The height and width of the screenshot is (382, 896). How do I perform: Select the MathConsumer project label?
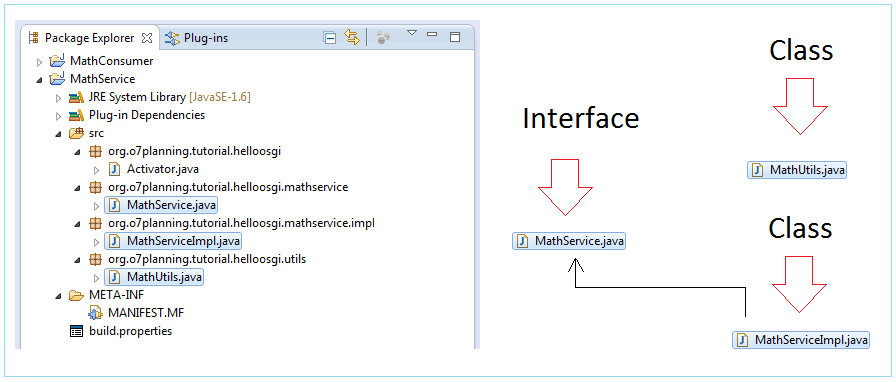(x=111, y=61)
